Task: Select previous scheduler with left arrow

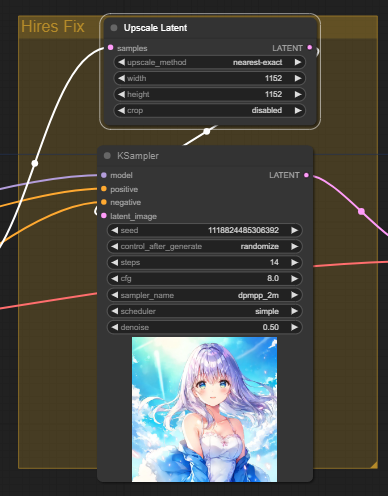Action: coord(115,311)
